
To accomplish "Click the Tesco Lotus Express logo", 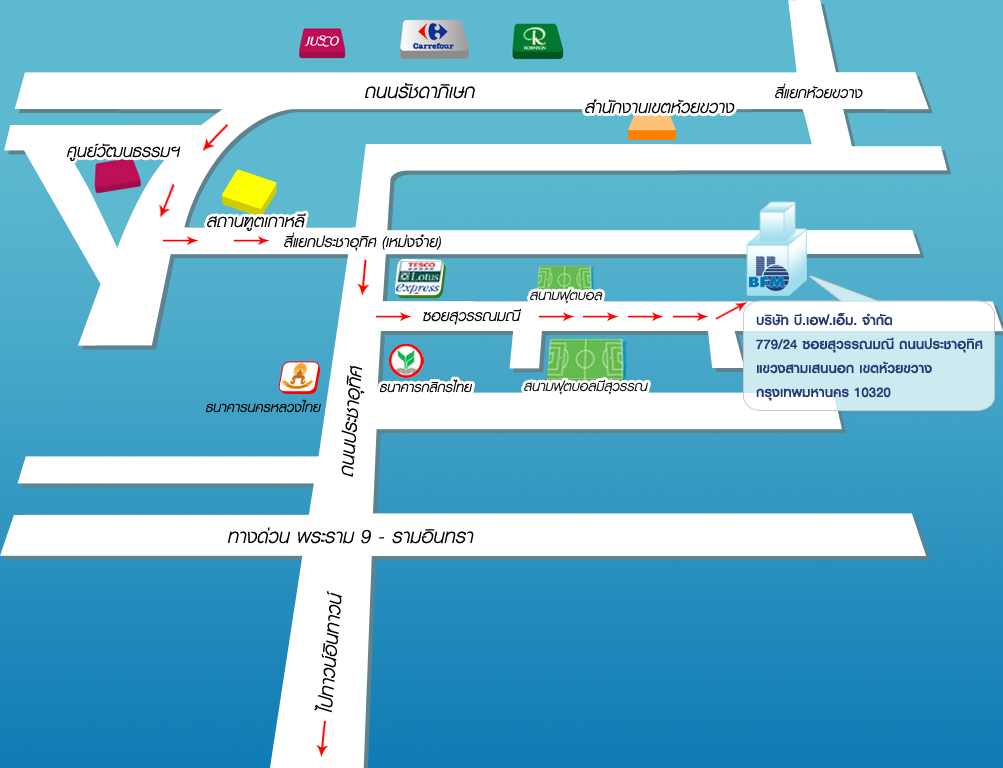I will click(419, 278).
